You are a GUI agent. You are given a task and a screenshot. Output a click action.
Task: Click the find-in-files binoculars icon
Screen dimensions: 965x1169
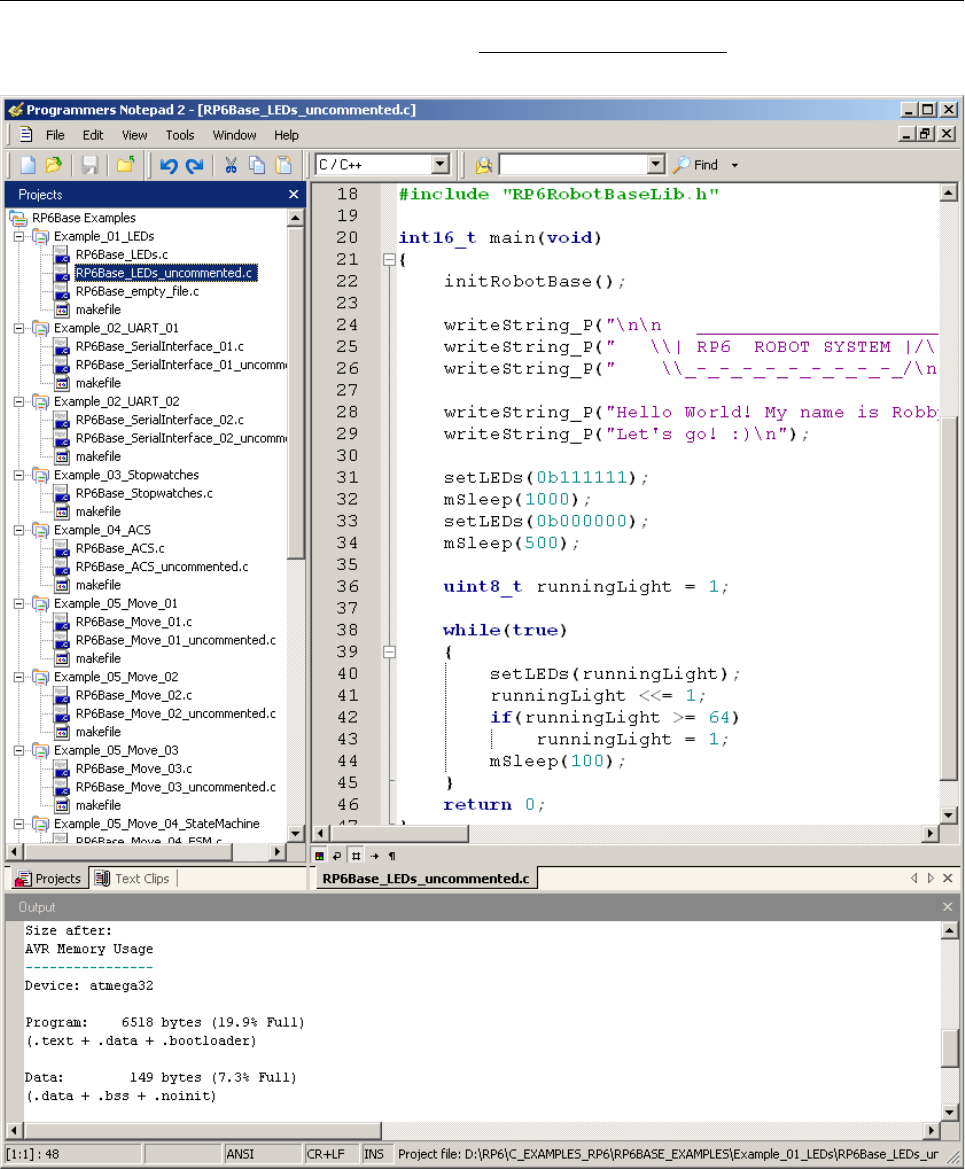[x=483, y=165]
